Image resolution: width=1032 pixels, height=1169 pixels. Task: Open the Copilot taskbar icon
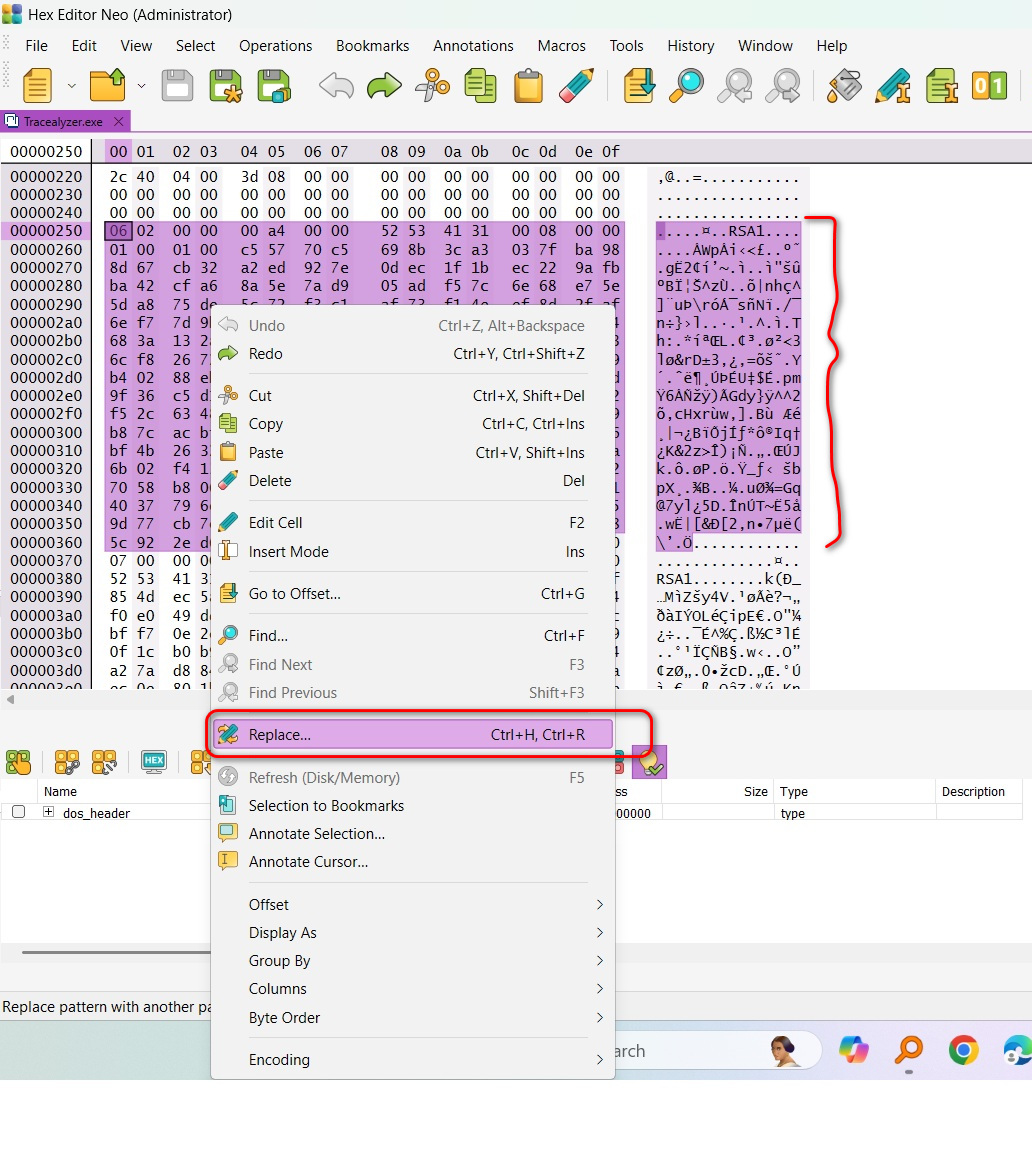[854, 1050]
